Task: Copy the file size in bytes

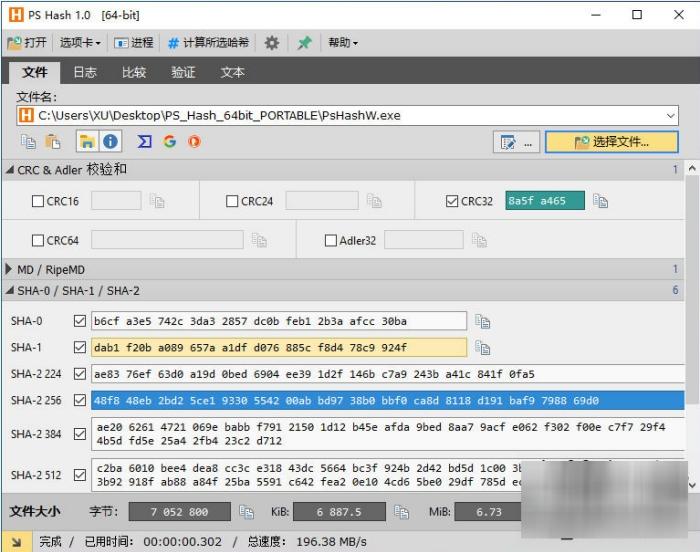Action: (246, 511)
